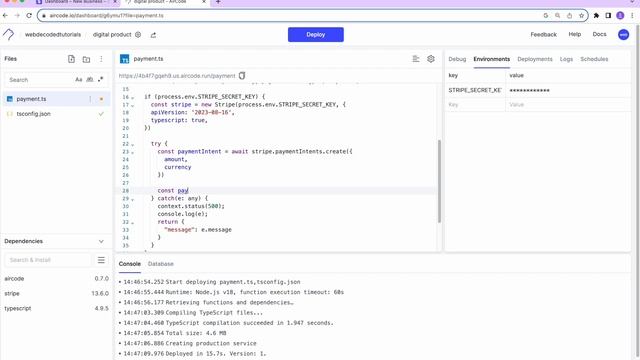Switch to Debug tab
Viewport: 640px width, 360px height.
point(457,59)
